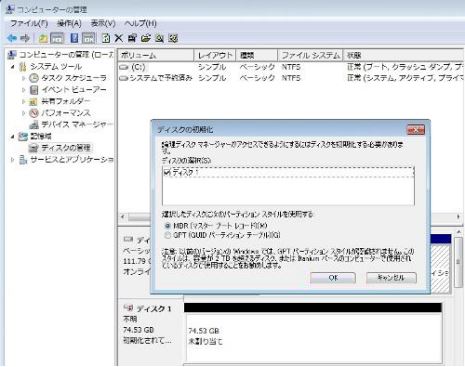Expand the 共有フォルダー tree node
465x367 pixels.
24,102
